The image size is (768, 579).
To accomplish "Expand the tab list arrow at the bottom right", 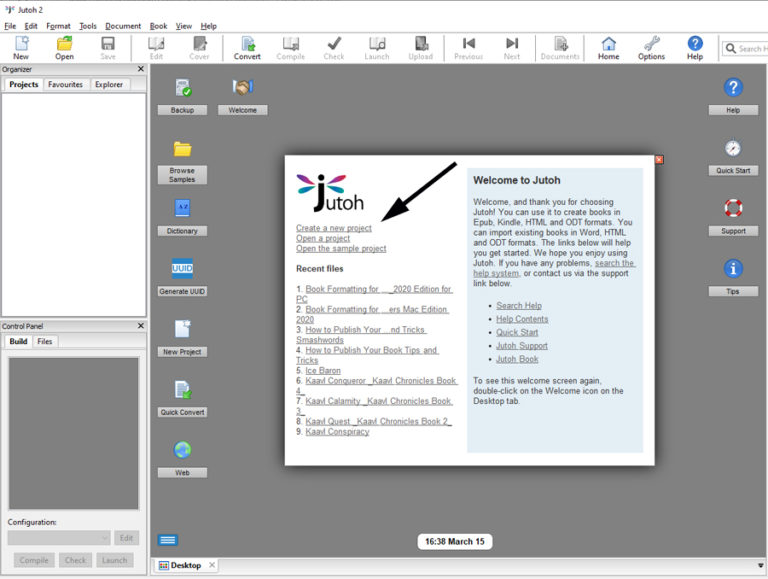I will 760,565.
